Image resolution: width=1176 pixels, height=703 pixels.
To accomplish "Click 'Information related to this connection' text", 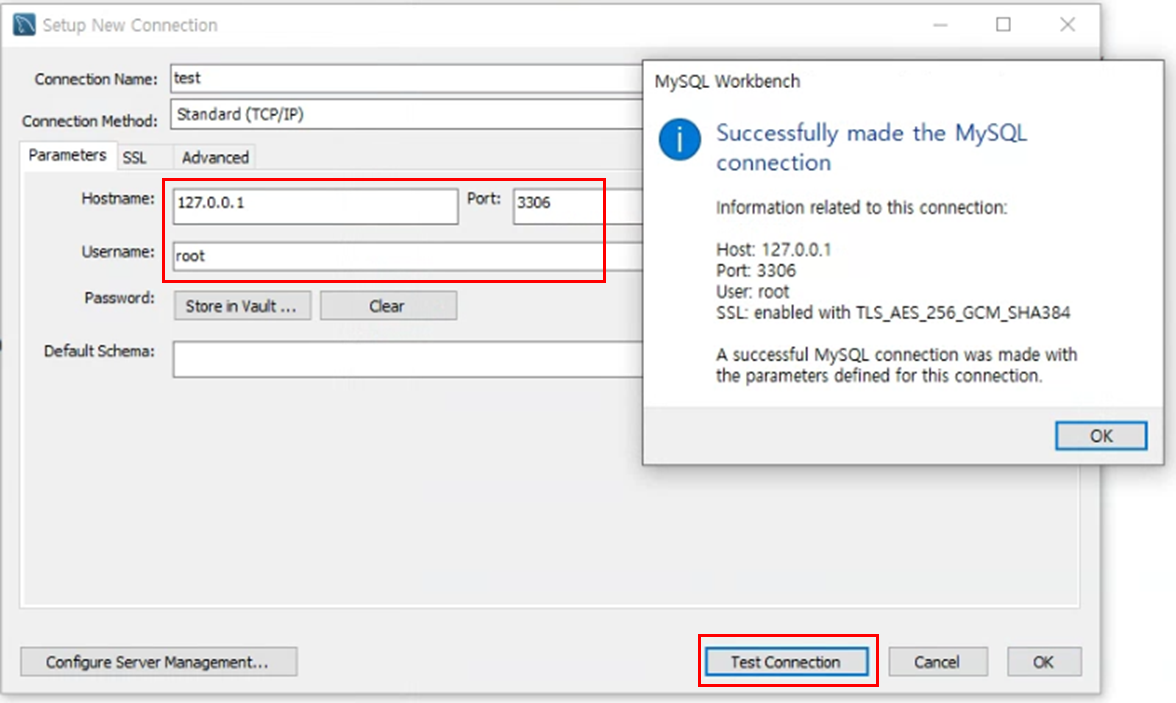I will (x=862, y=208).
